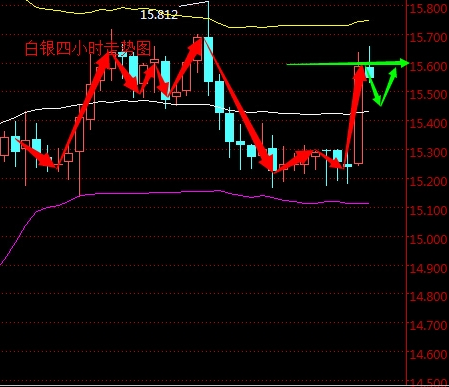Click the 14.900 price axis label
The image size is (449, 387).
pyautogui.click(x=428, y=268)
